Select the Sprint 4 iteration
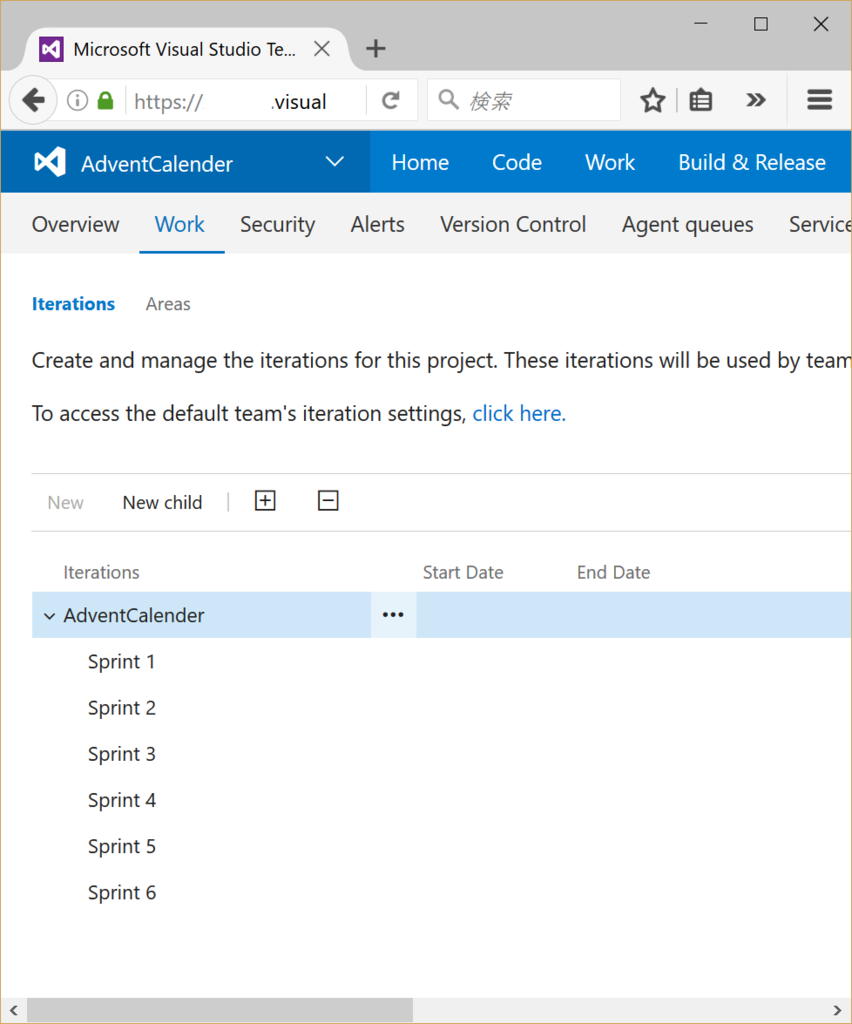The height and width of the screenshot is (1024, 852). tap(121, 800)
